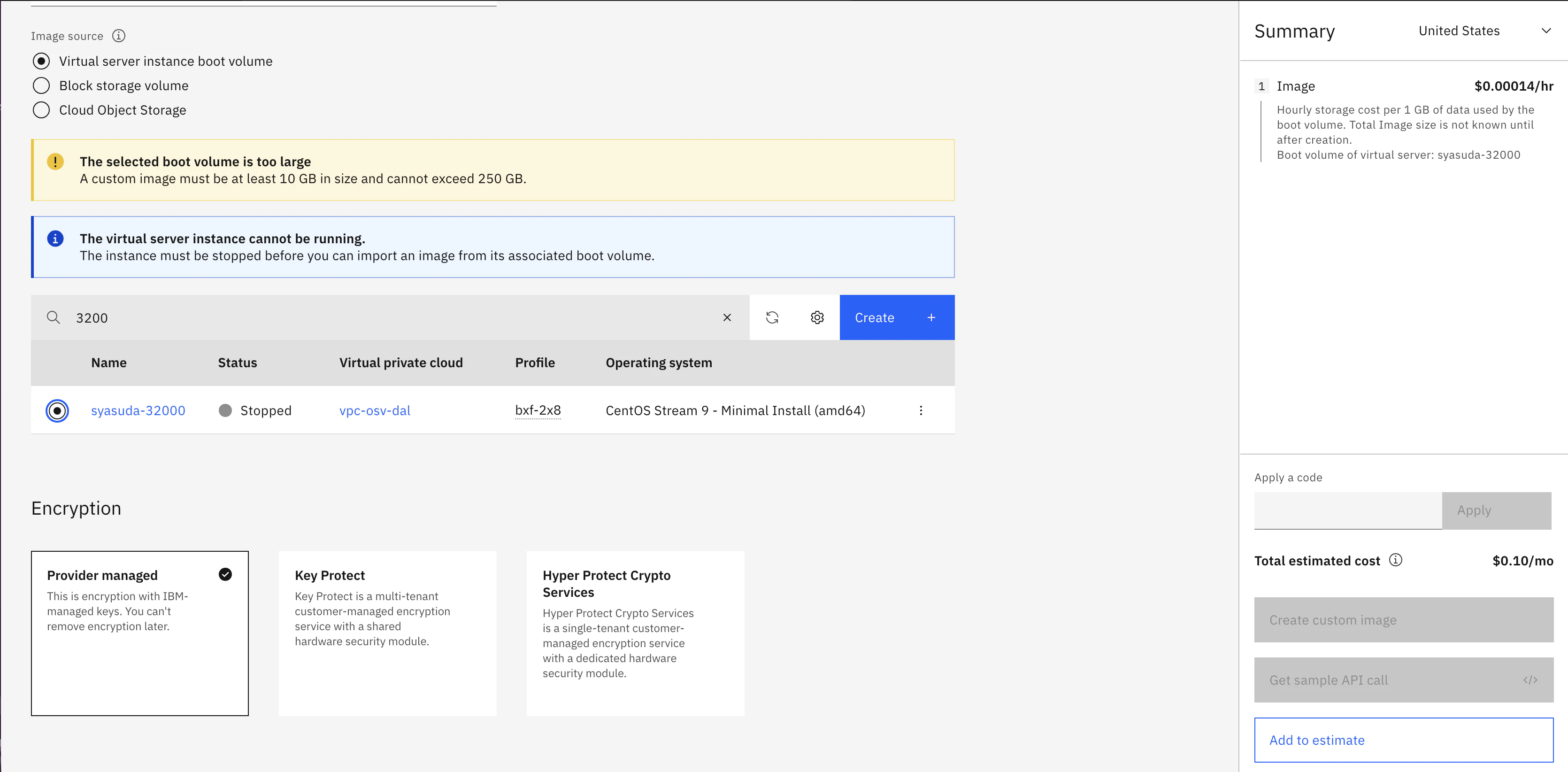
Task: Select Hyper Protect Crypto Services tile
Action: pyautogui.click(x=636, y=633)
